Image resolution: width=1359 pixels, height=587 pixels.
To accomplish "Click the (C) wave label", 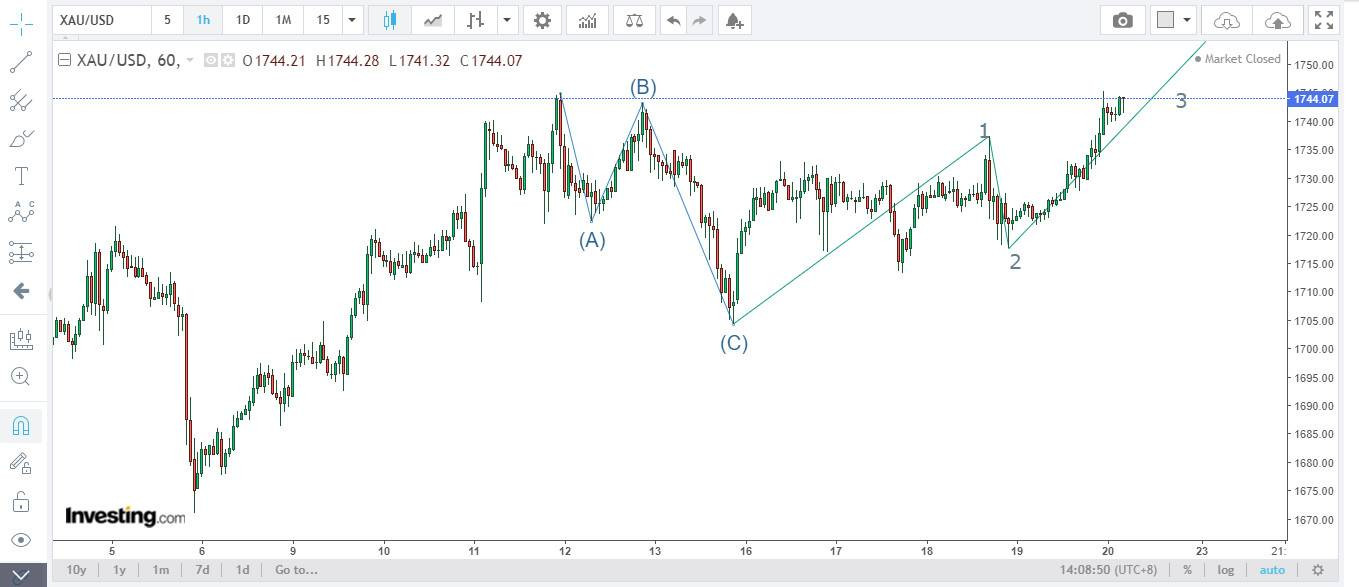I will click(x=734, y=343).
